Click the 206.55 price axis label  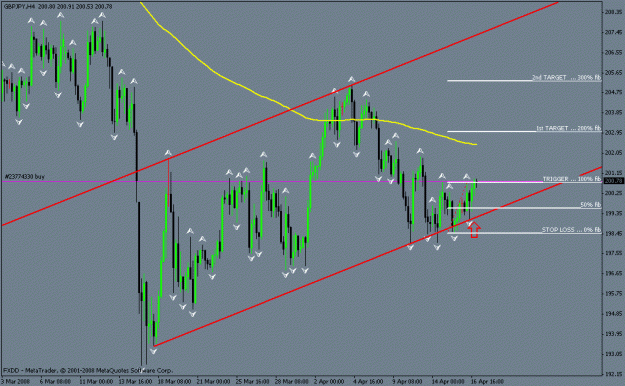pyautogui.click(x=613, y=52)
